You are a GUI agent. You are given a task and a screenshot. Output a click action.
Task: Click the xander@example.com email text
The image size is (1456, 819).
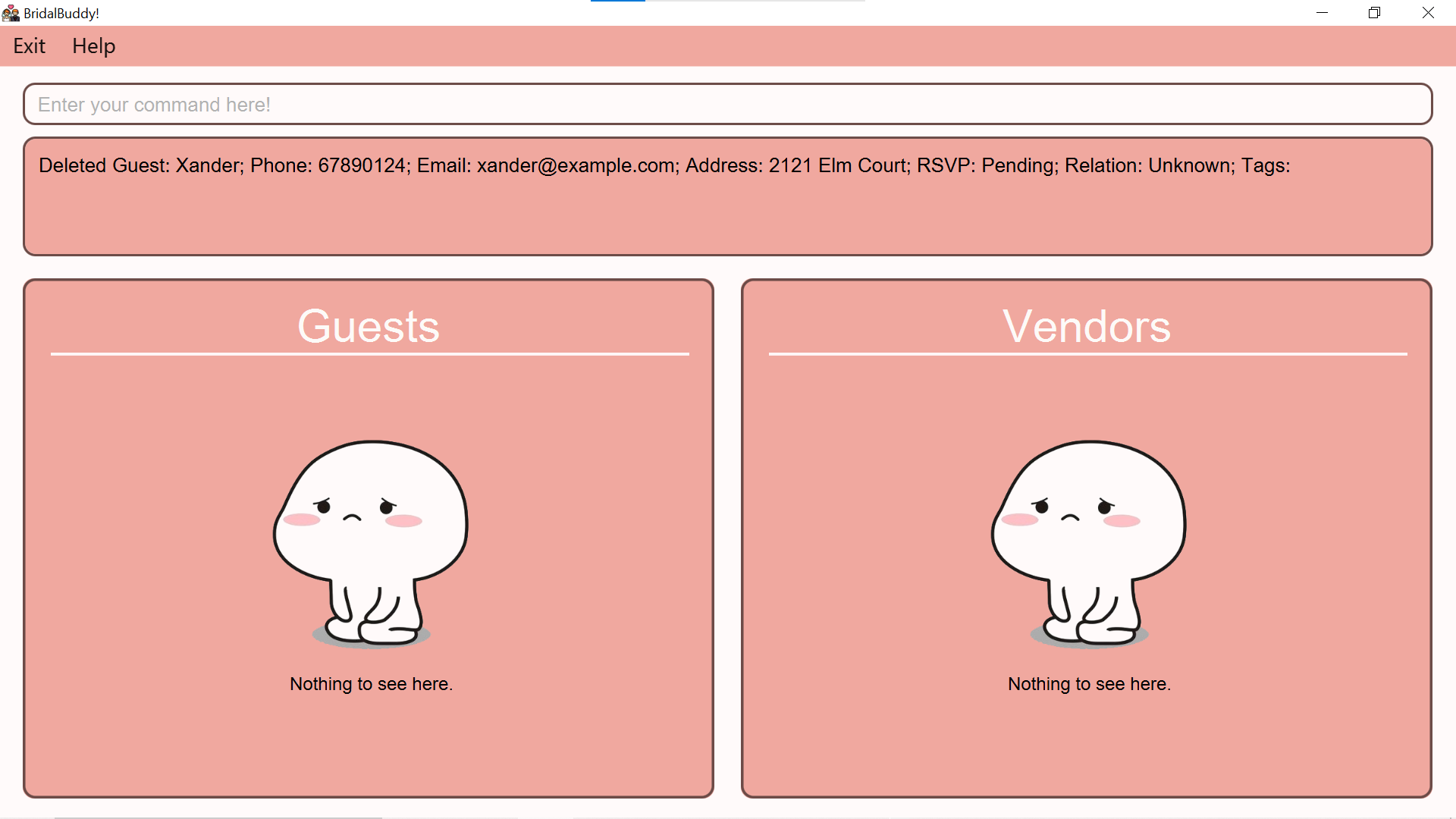[576, 165]
